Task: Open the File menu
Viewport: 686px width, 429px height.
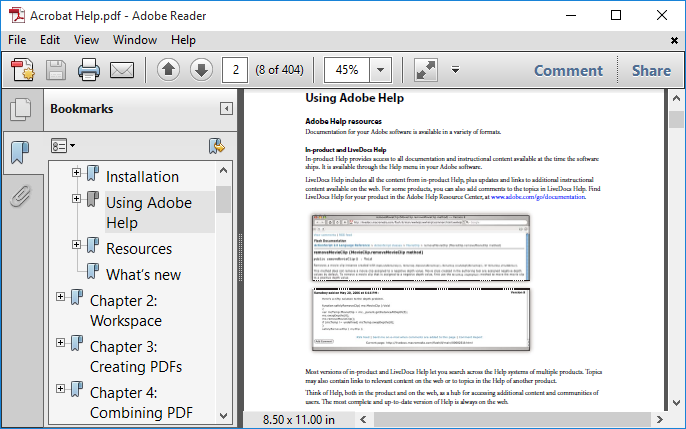Action: [17, 40]
